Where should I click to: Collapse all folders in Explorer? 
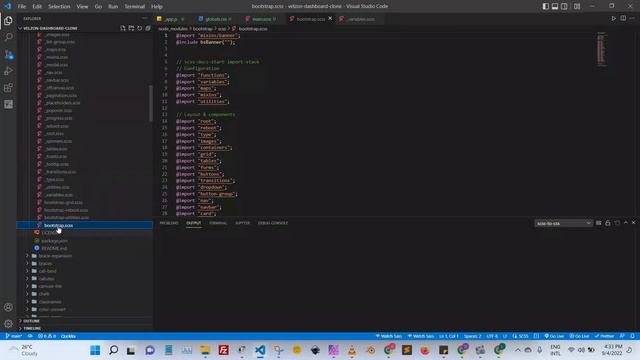148,28
